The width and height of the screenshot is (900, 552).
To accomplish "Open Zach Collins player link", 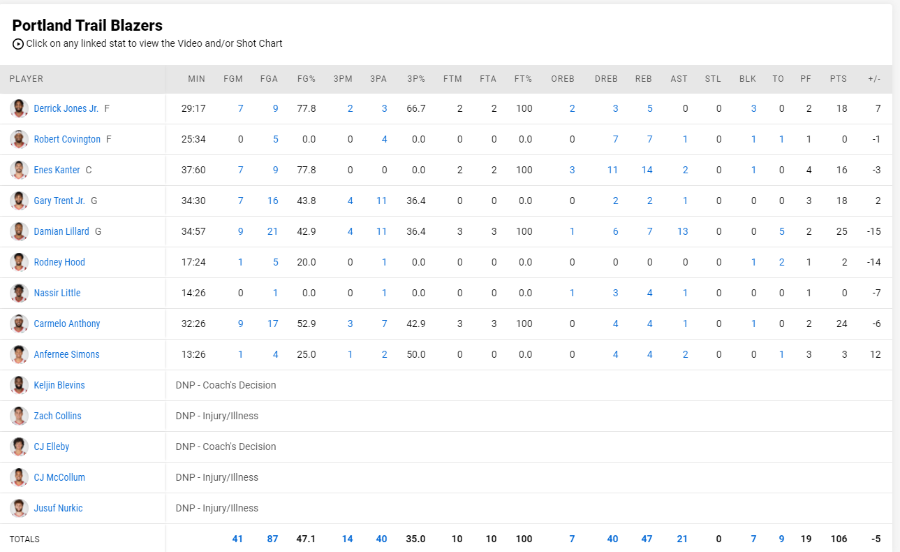I will click(x=57, y=415).
